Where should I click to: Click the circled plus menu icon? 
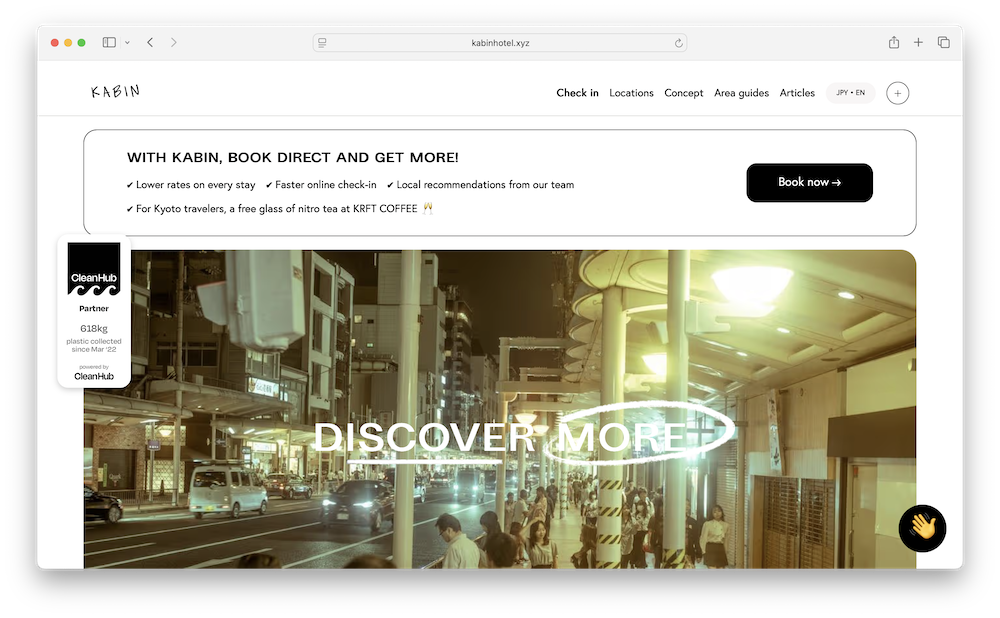897,93
